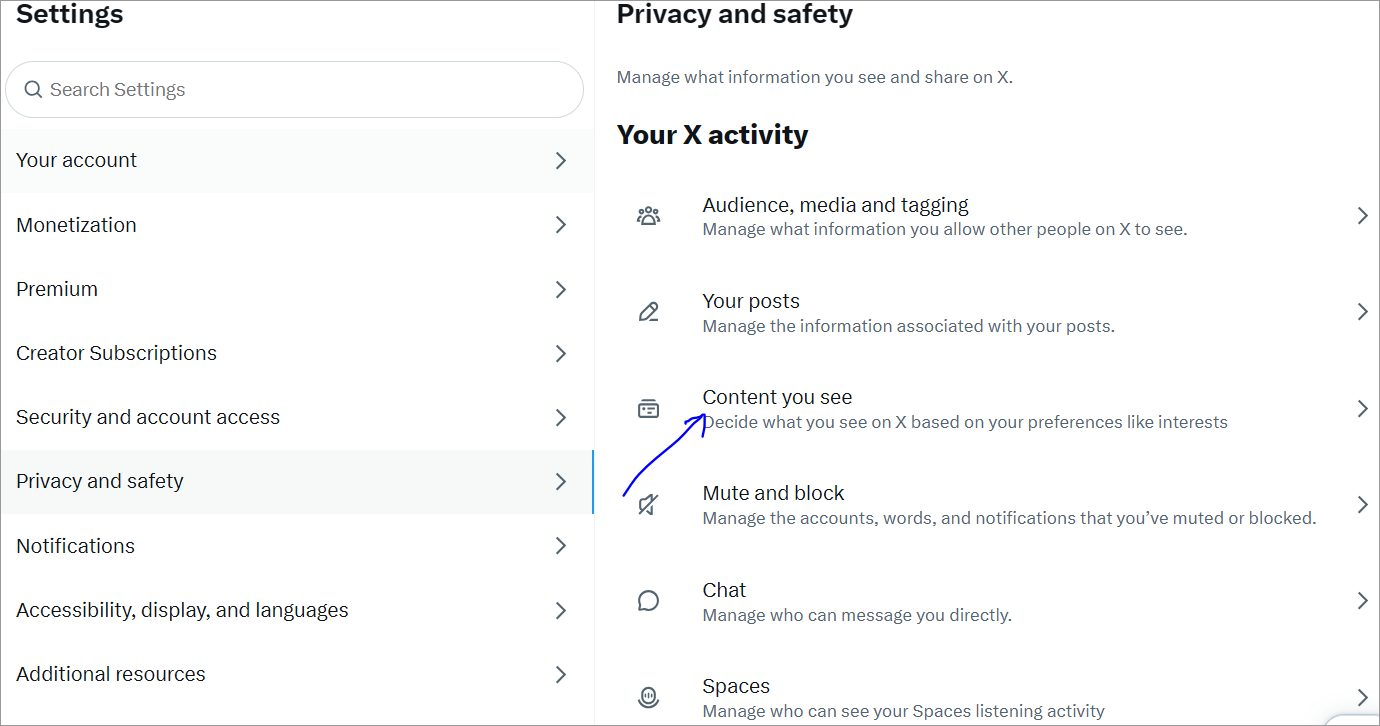Select Security and account access

pos(297,417)
